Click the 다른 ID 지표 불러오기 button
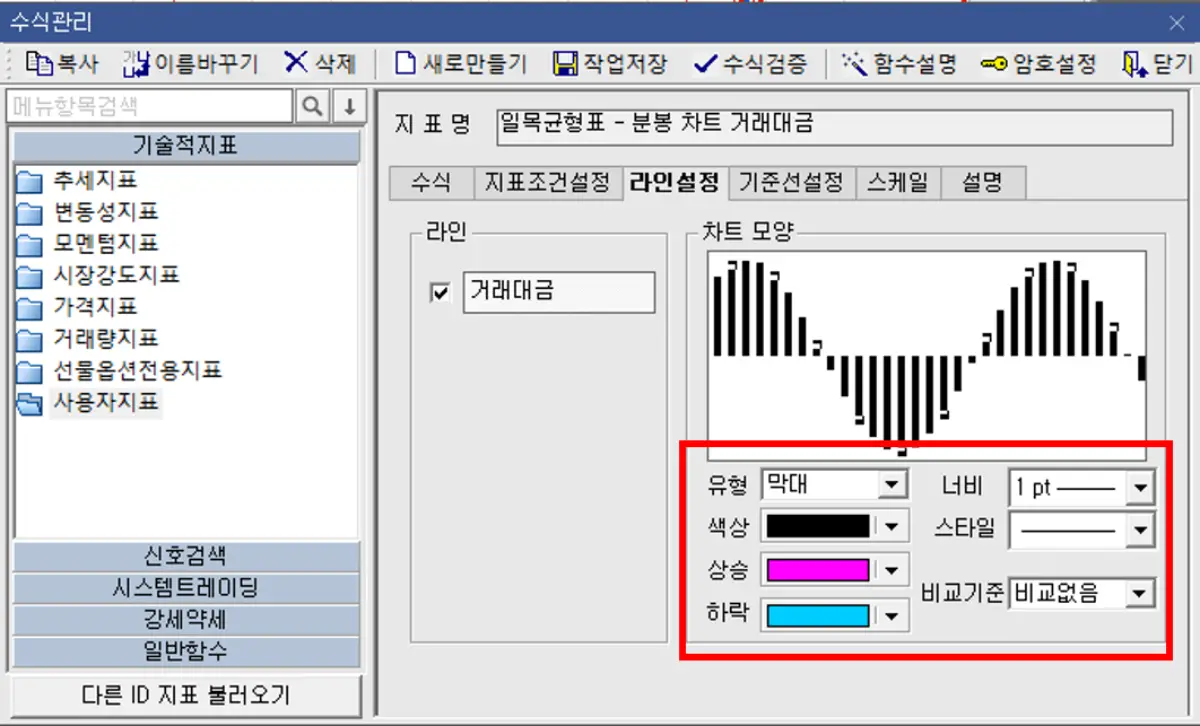Image resolution: width=1200 pixels, height=726 pixels. (186, 696)
